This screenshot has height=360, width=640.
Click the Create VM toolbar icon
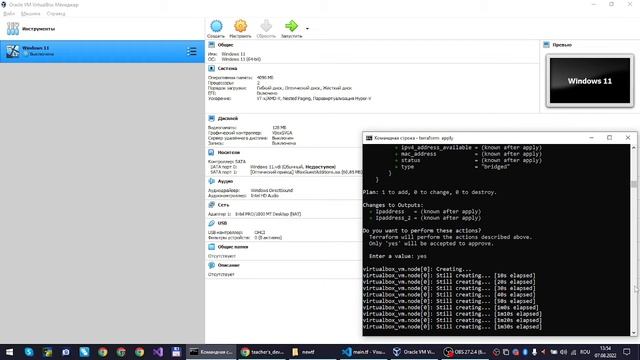[x=216, y=26]
